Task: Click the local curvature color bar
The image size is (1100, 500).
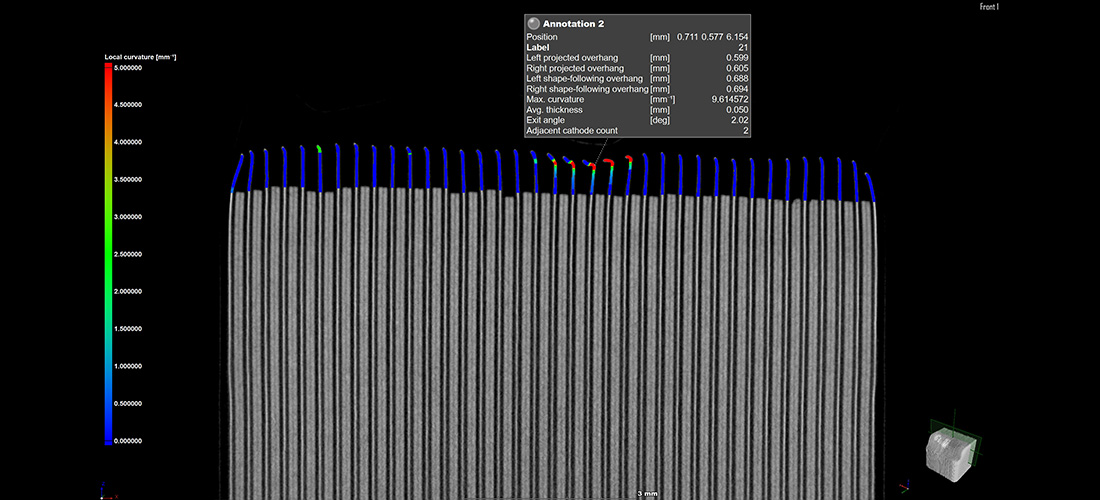Action: [x=108, y=254]
